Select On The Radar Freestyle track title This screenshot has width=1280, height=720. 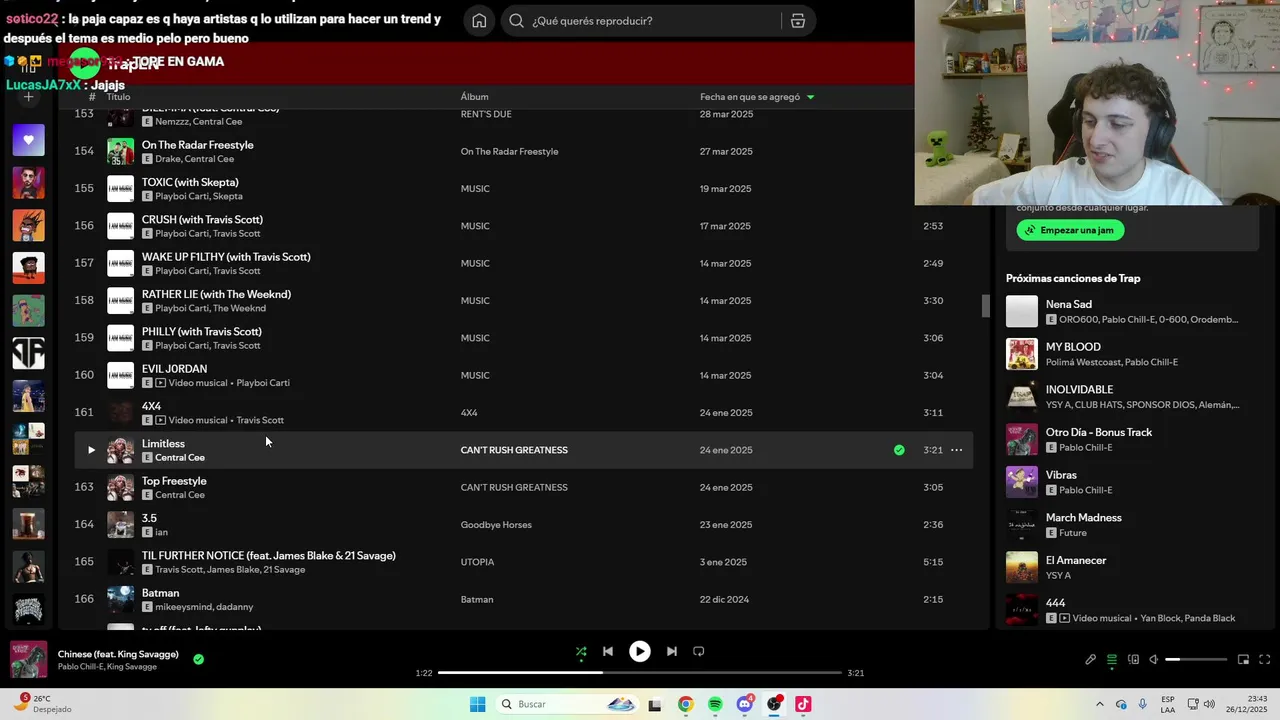pyautogui.click(x=197, y=145)
